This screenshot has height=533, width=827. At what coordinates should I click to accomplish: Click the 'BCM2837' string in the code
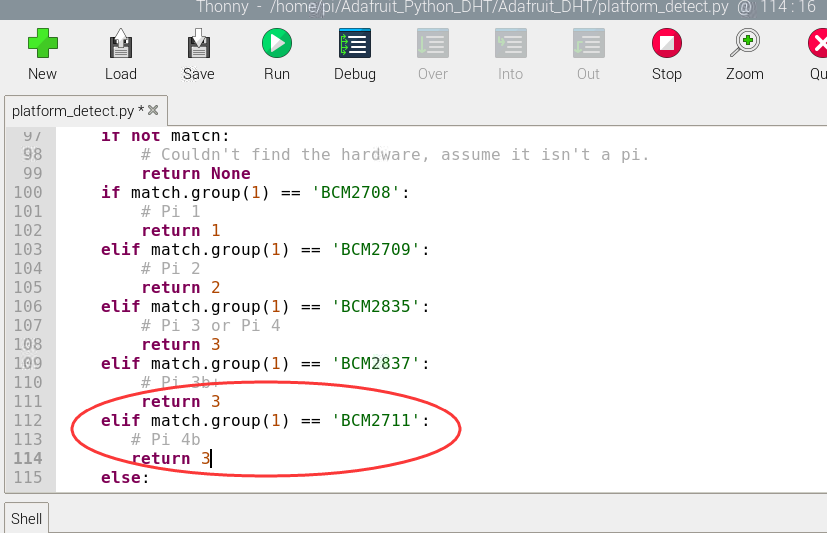376,363
